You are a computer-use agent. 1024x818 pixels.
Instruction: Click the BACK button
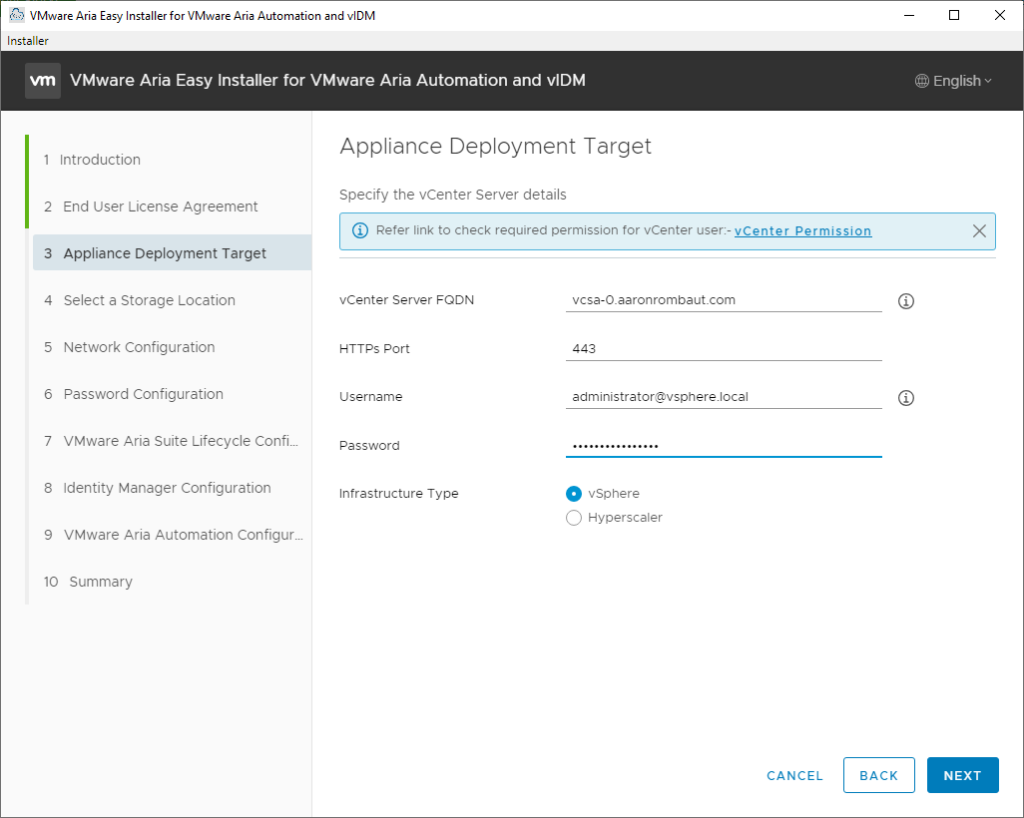879,775
